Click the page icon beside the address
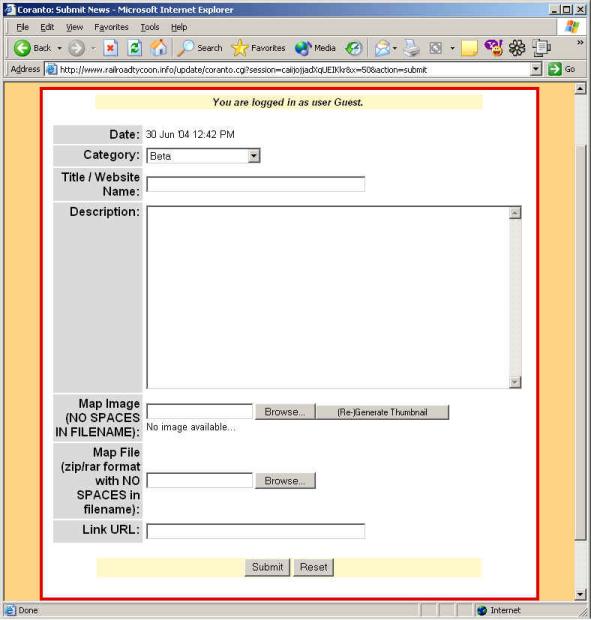The image size is (591, 620). pos(51,70)
